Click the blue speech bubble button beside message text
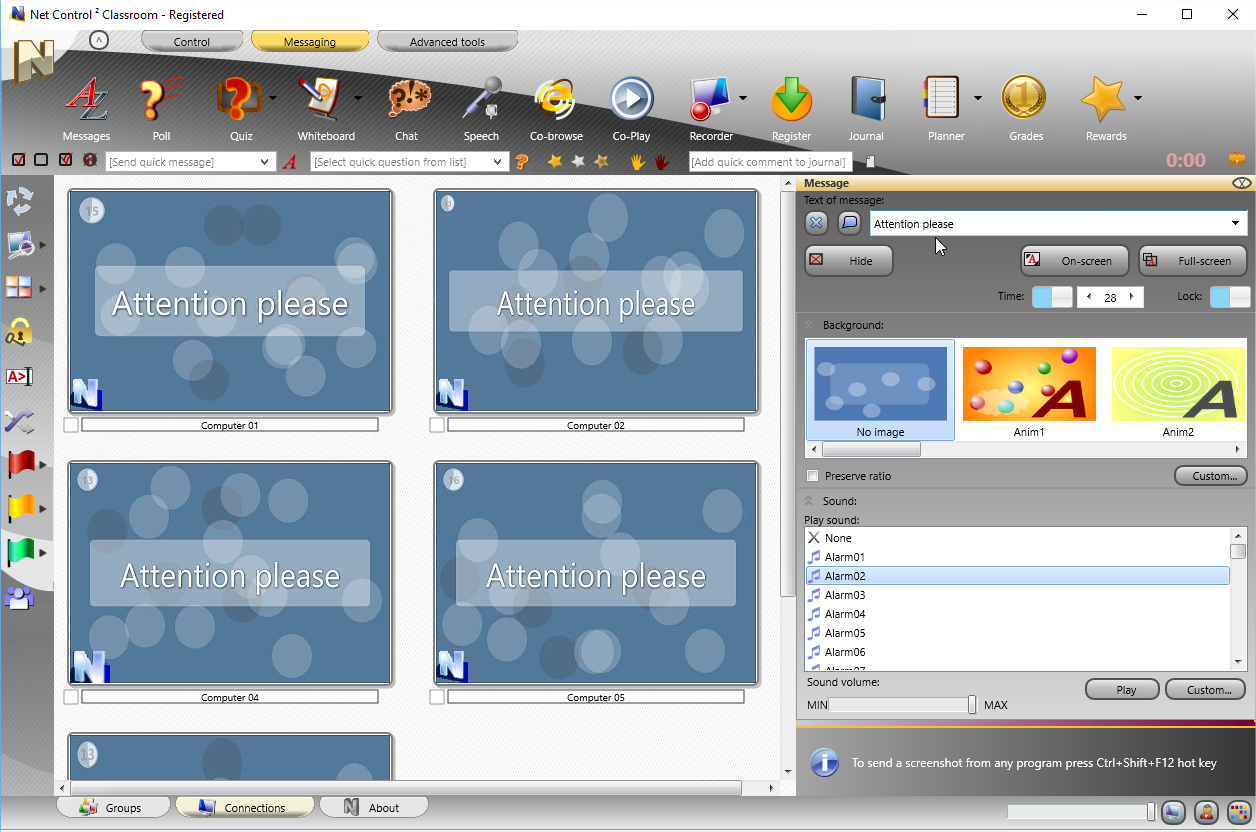 point(849,223)
